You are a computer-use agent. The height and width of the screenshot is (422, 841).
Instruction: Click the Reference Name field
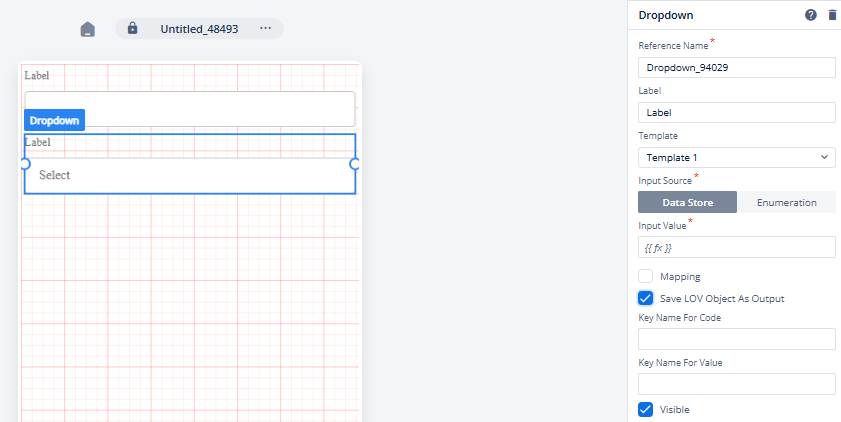(x=736, y=68)
